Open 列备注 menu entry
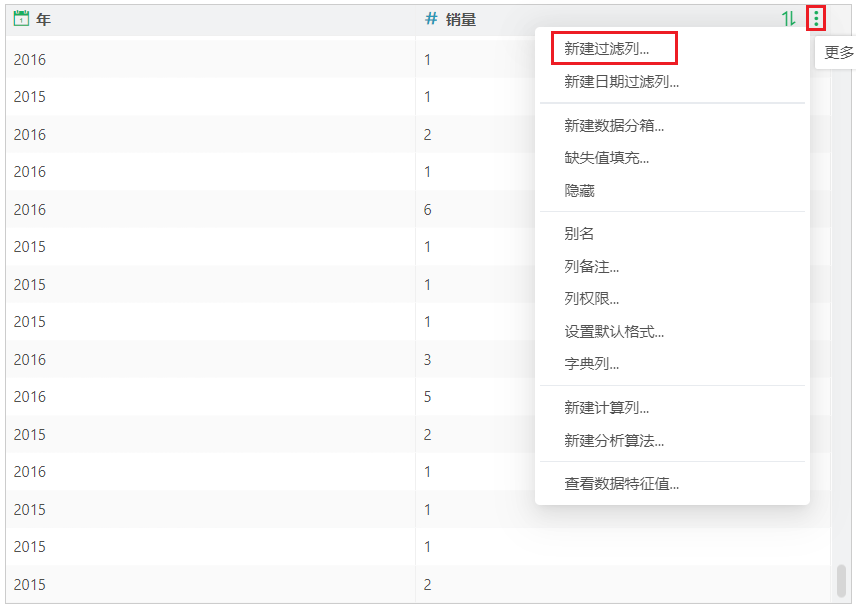 point(591,266)
